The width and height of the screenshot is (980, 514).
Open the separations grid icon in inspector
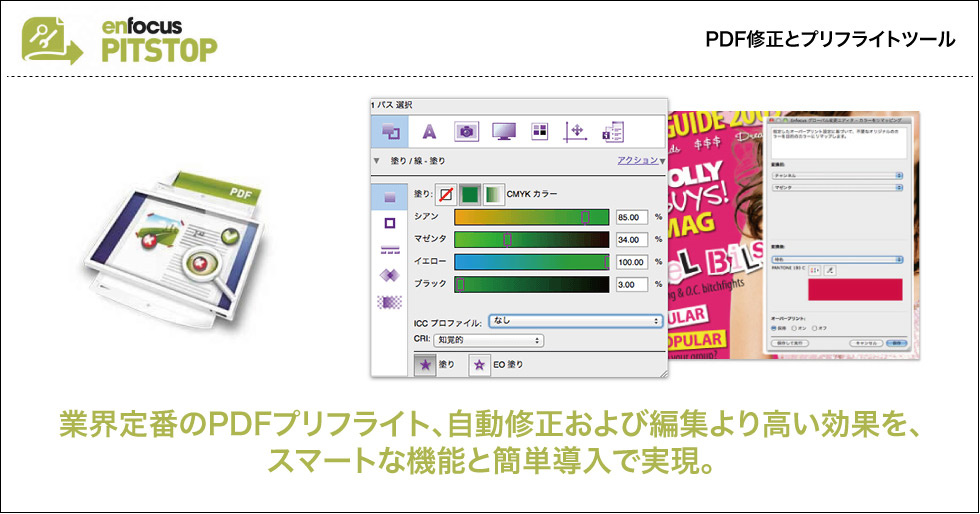pos(539,131)
